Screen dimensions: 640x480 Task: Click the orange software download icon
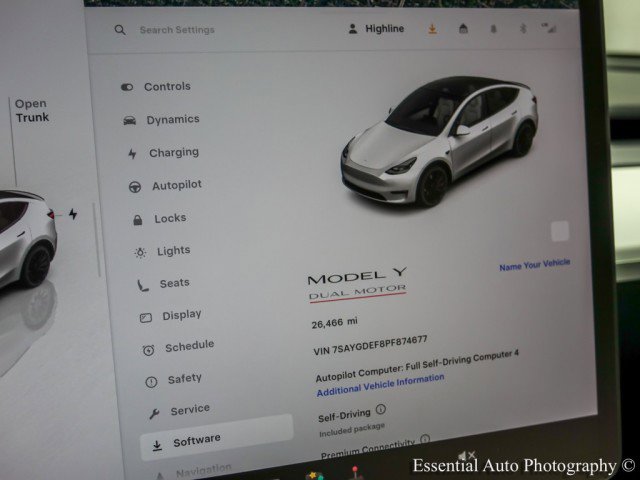coord(432,29)
